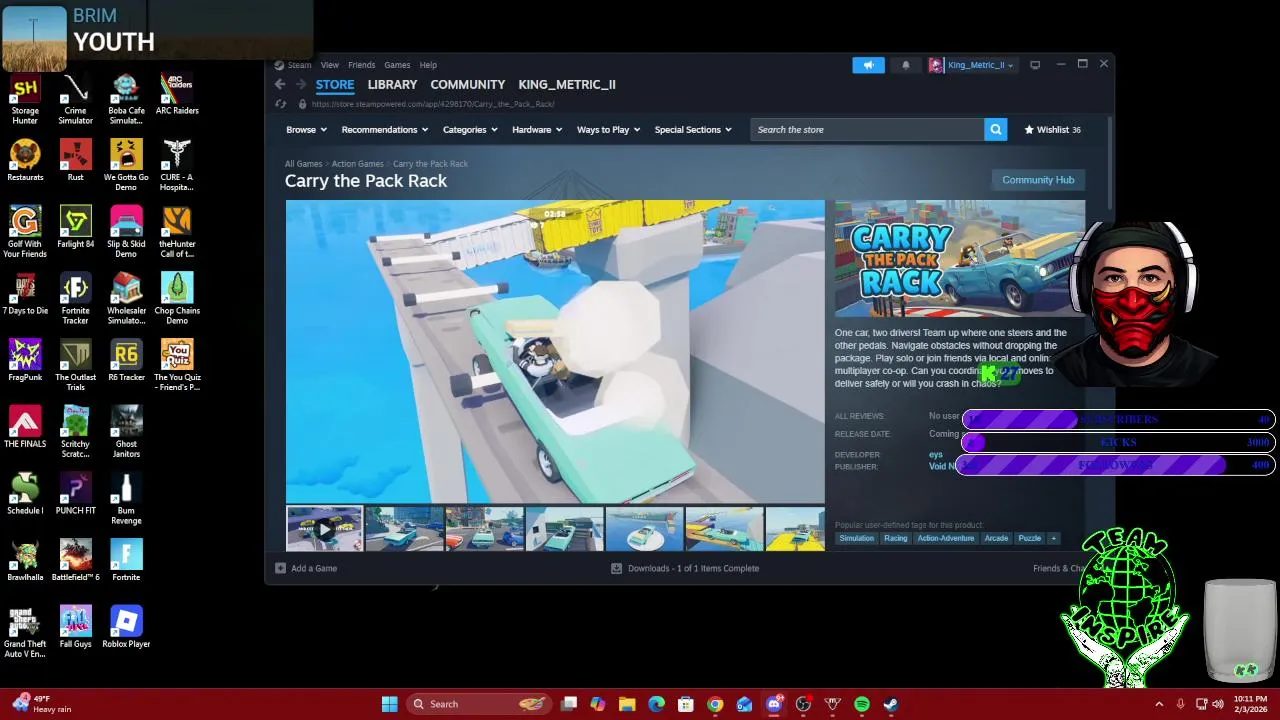Open Farlight 84 desktop icon

pos(76,227)
